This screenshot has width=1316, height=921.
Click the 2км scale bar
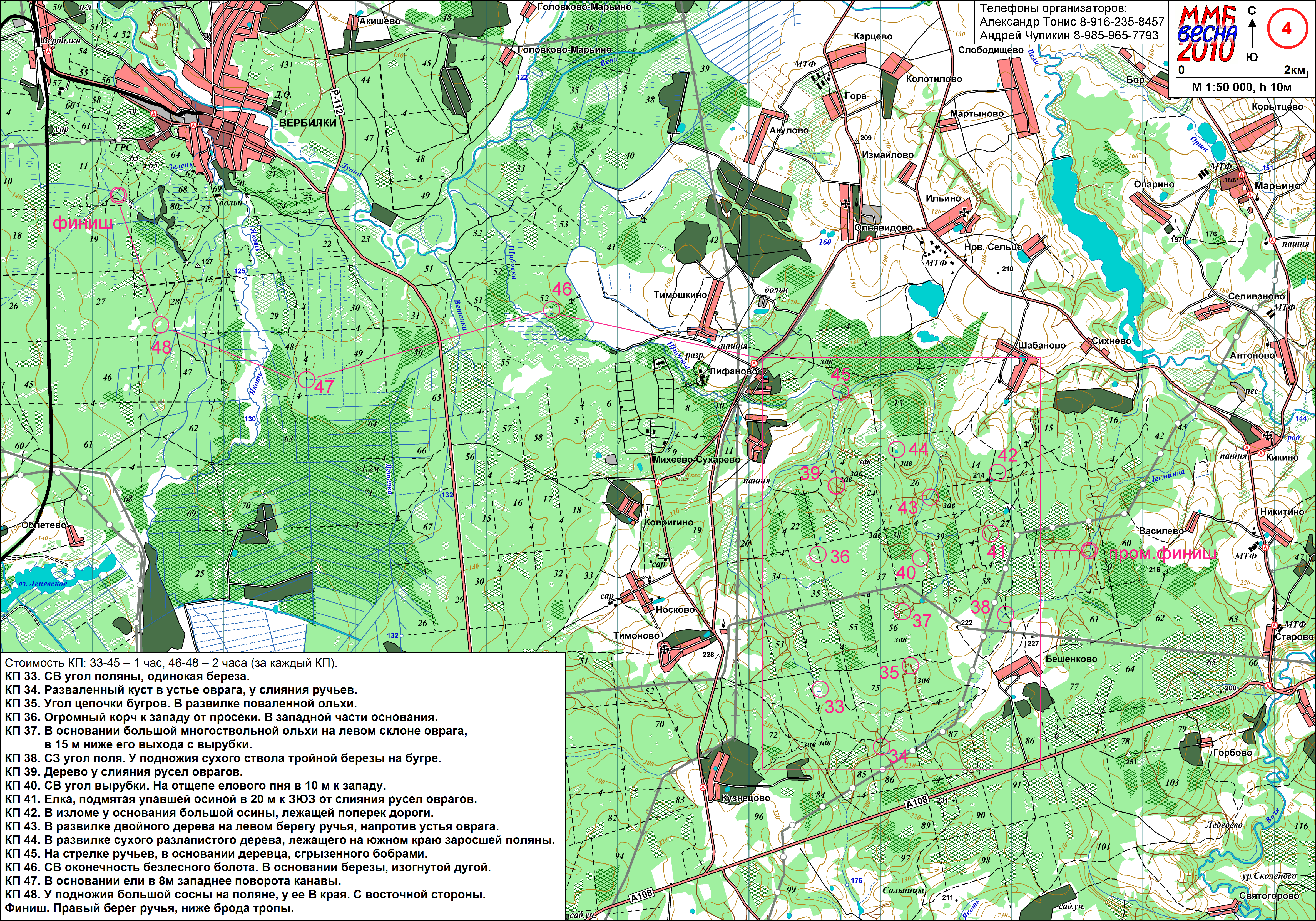tap(1241, 75)
